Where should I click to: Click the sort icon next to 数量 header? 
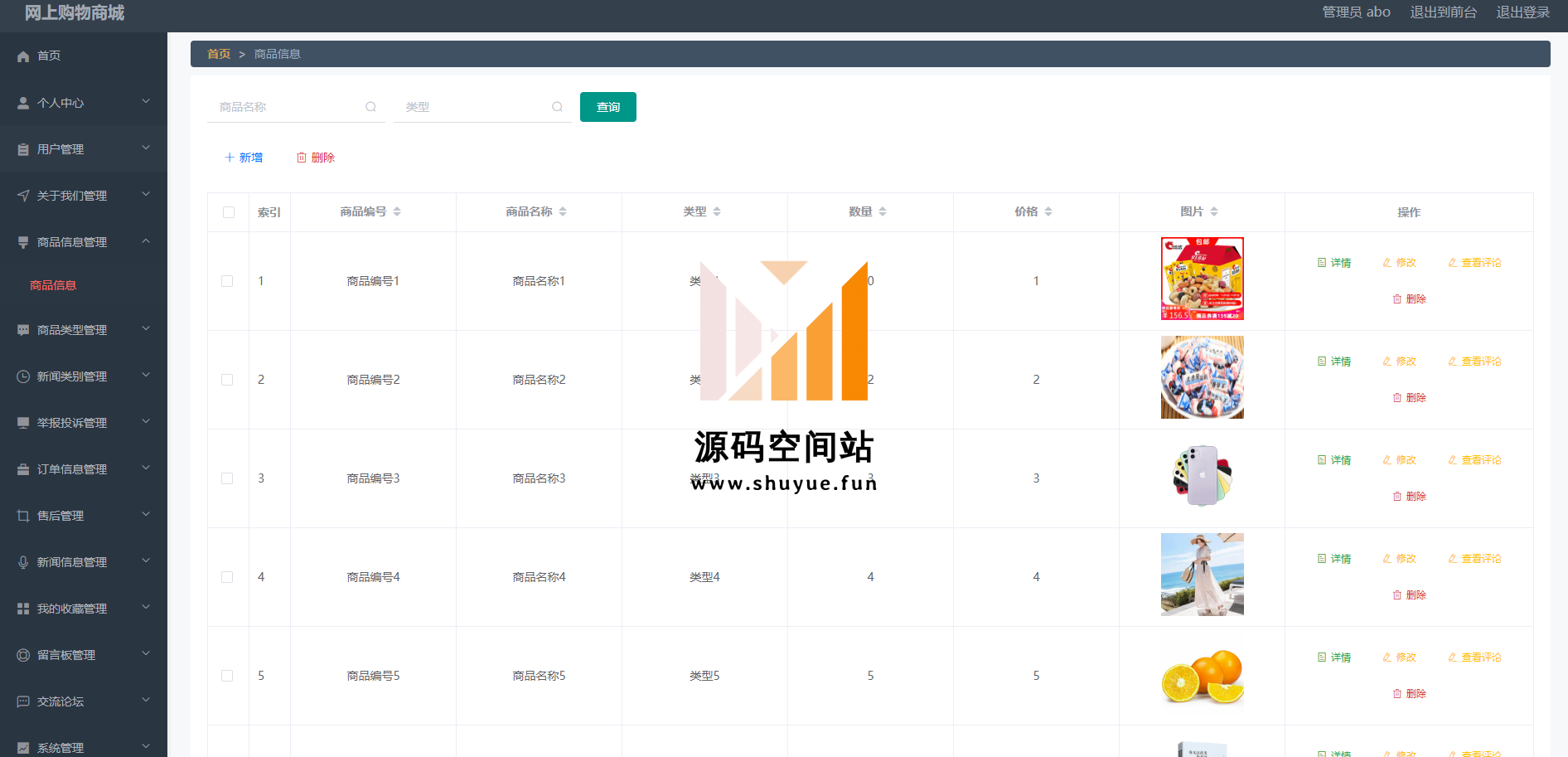[x=883, y=212]
